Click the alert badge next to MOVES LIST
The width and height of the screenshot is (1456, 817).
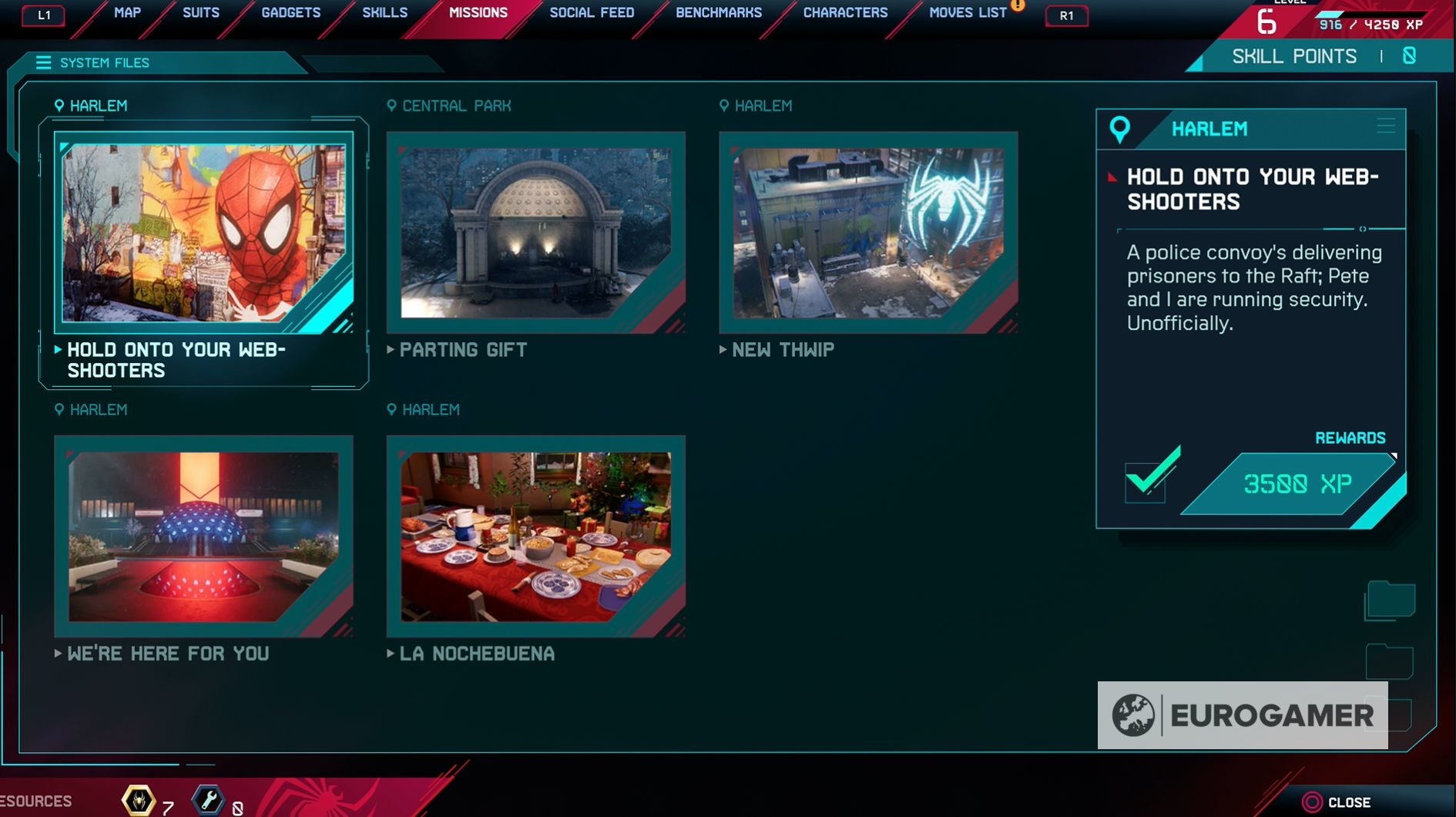1017,5
